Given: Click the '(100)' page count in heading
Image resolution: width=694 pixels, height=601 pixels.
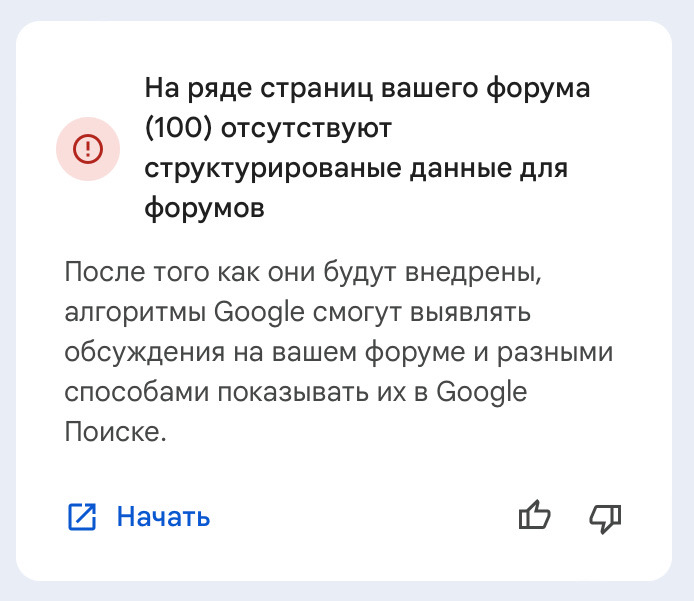Looking at the screenshot, I should pyautogui.click(x=179, y=128).
